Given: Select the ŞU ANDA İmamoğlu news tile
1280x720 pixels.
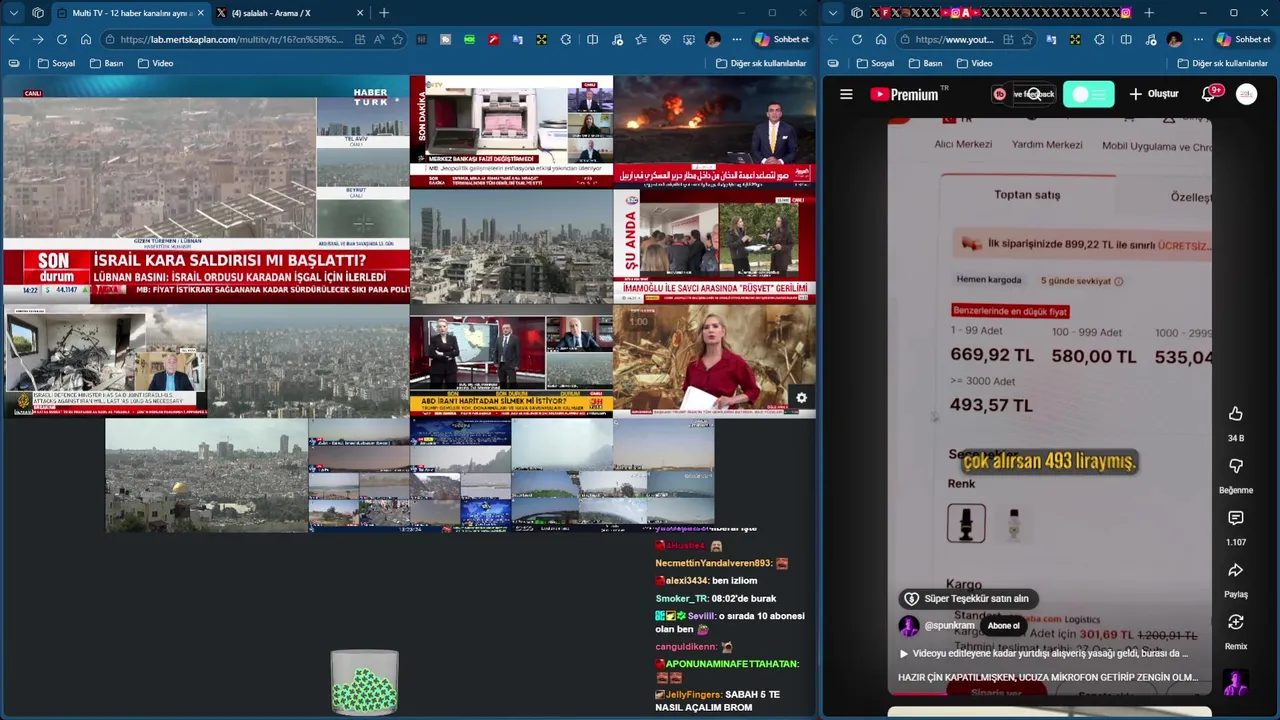Looking at the screenshot, I should [714, 246].
